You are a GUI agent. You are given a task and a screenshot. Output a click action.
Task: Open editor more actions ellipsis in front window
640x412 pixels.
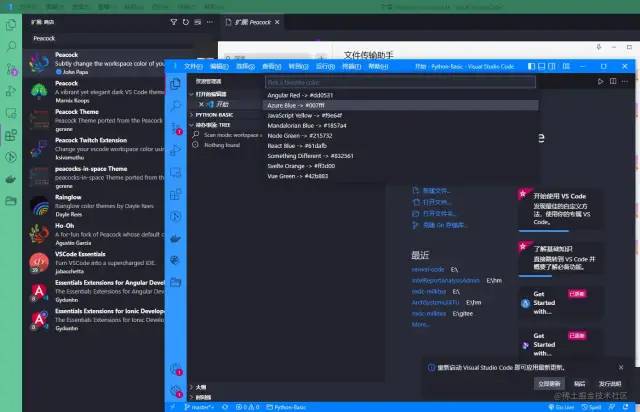624,82
